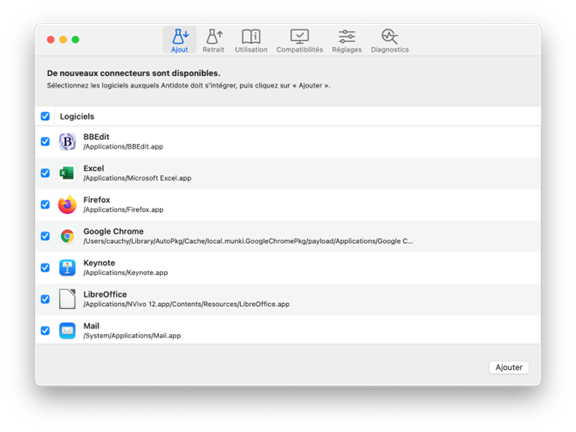The image size is (576, 432).
Task: Uncheck the Mail checkbox
Action: [45, 331]
